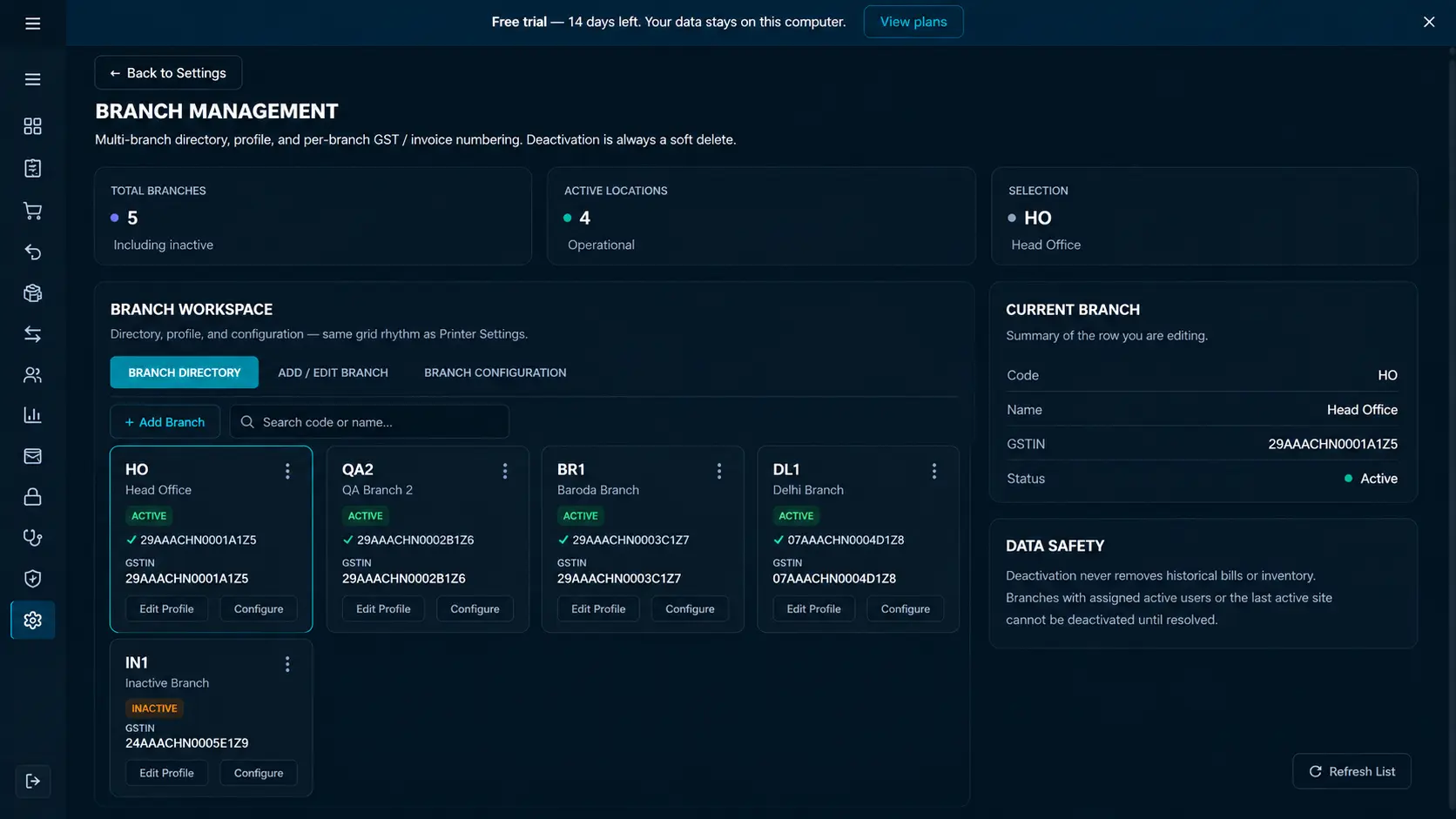Configure the HO Head Office branch
The height and width of the screenshot is (819, 1456).
[x=259, y=609]
